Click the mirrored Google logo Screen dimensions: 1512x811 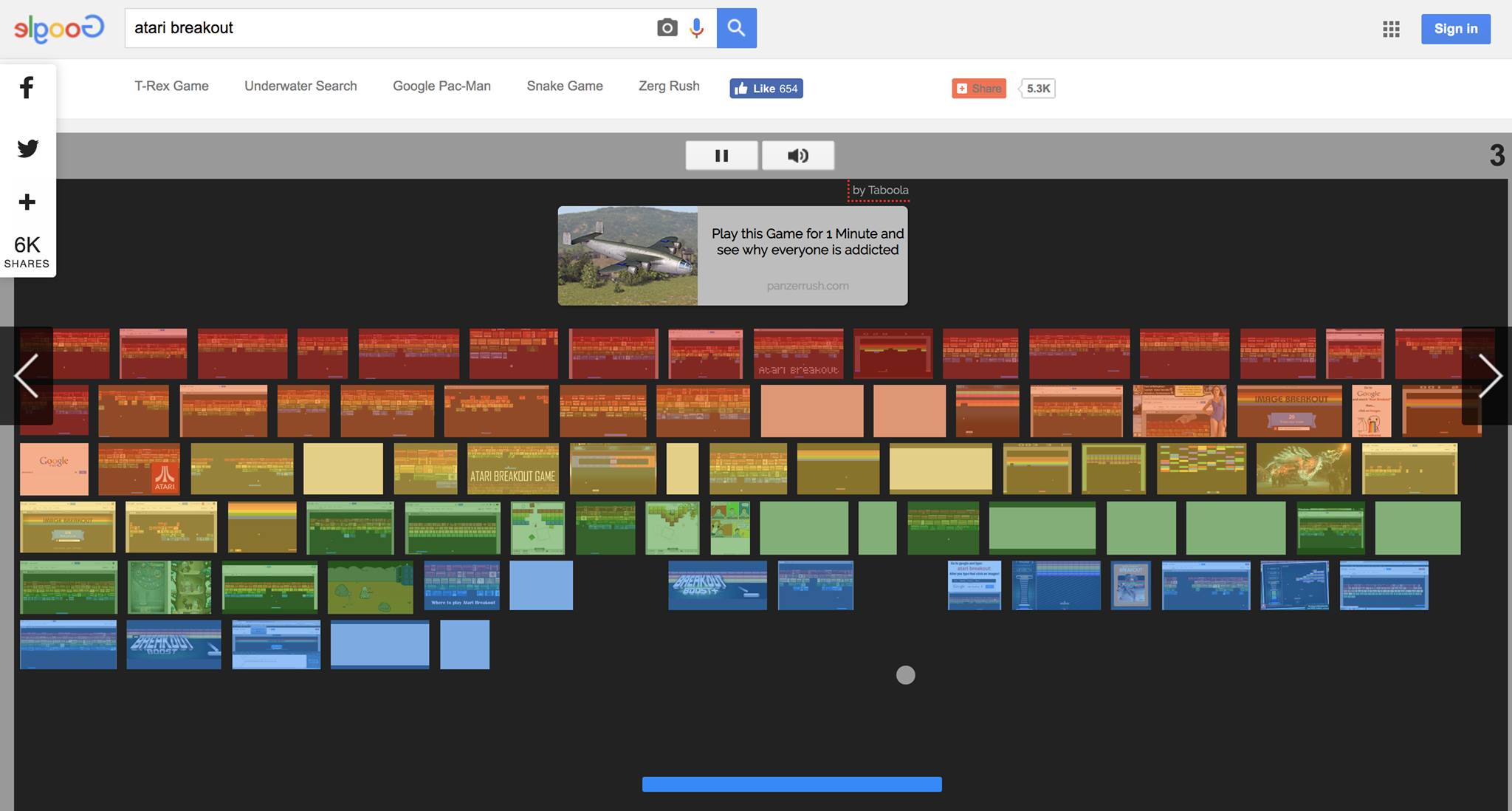(59, 29)
